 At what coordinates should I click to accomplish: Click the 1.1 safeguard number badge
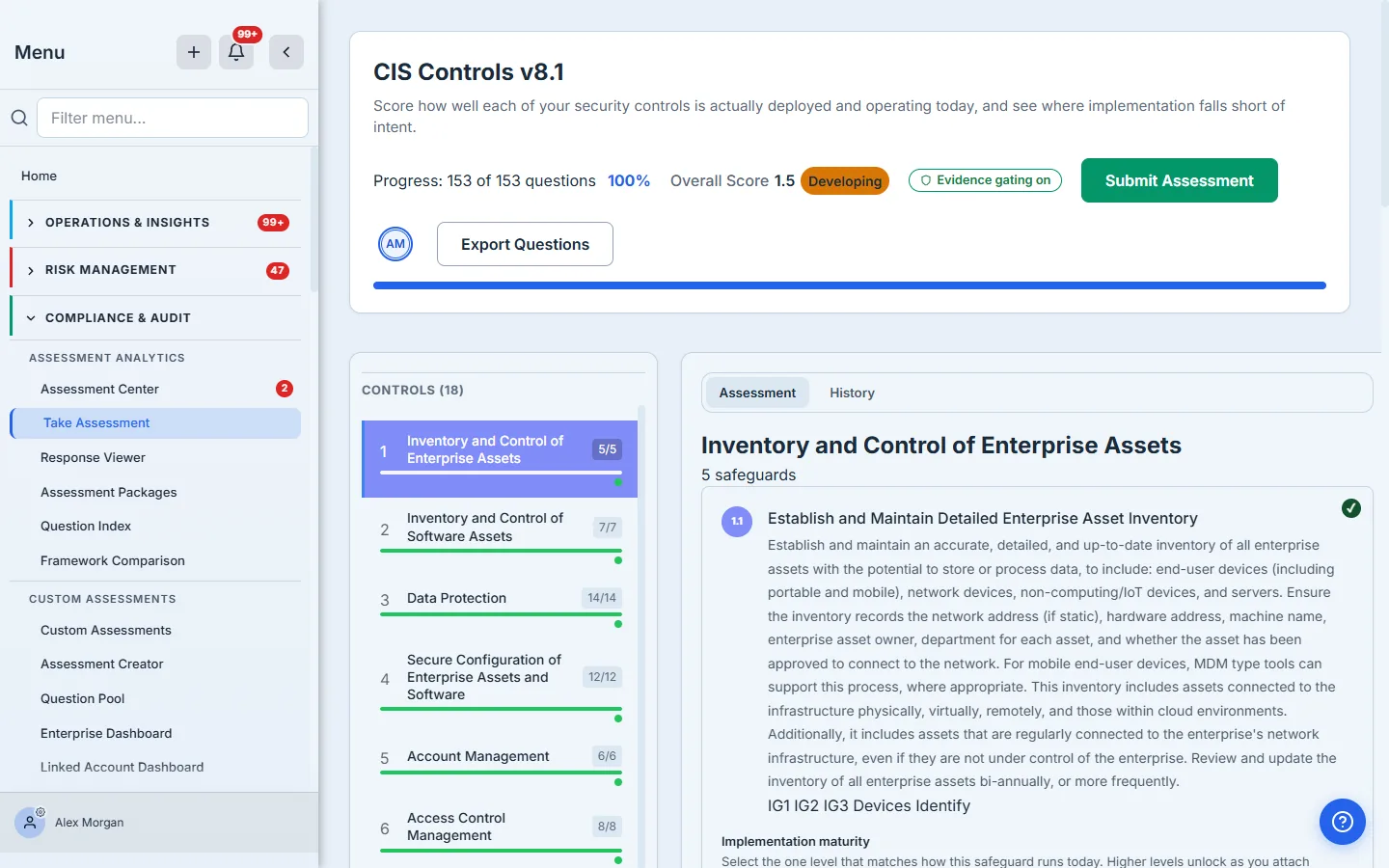point(737,522)
